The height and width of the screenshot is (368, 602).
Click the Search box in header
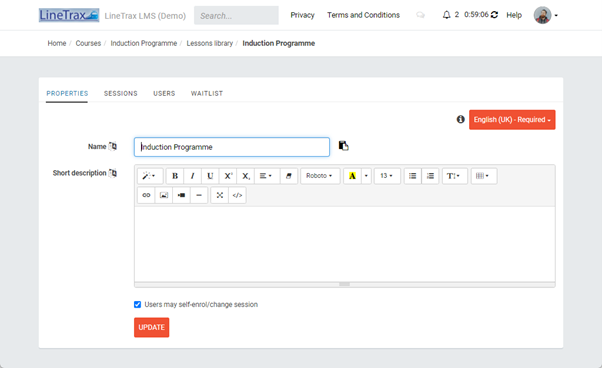pyautogui.click(x=236, y=15)
